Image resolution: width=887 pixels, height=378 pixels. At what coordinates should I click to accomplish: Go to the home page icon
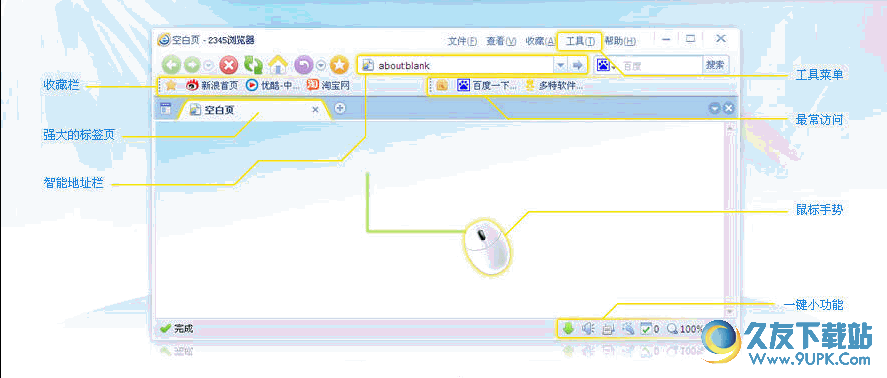[x=278, y=65]
